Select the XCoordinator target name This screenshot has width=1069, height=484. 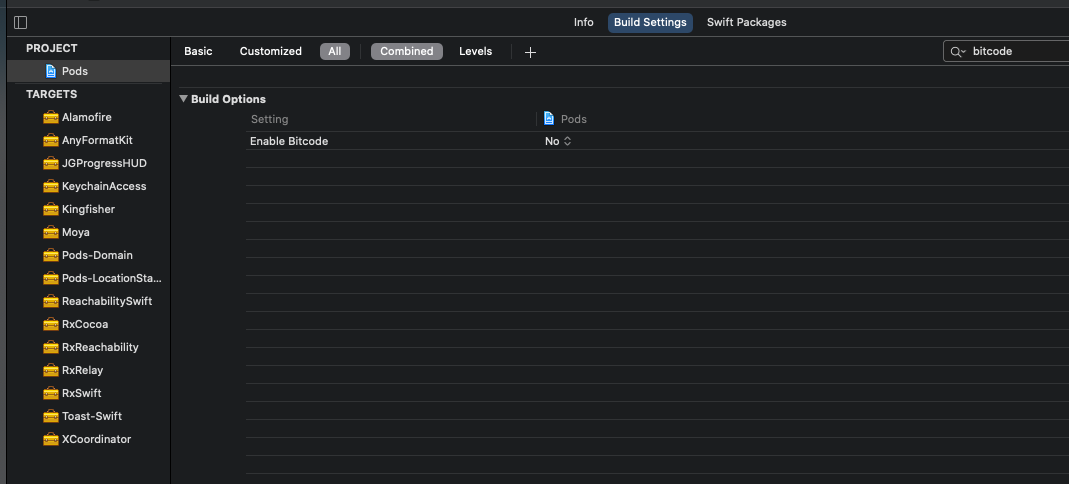96,440
